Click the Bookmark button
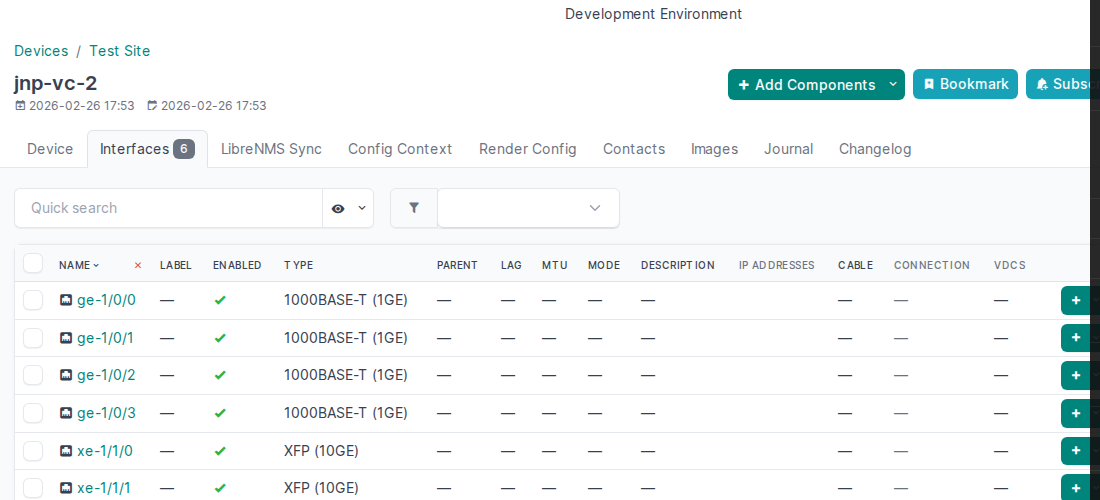Viewport: 1100px width, 500px height. tap(965, 84)
